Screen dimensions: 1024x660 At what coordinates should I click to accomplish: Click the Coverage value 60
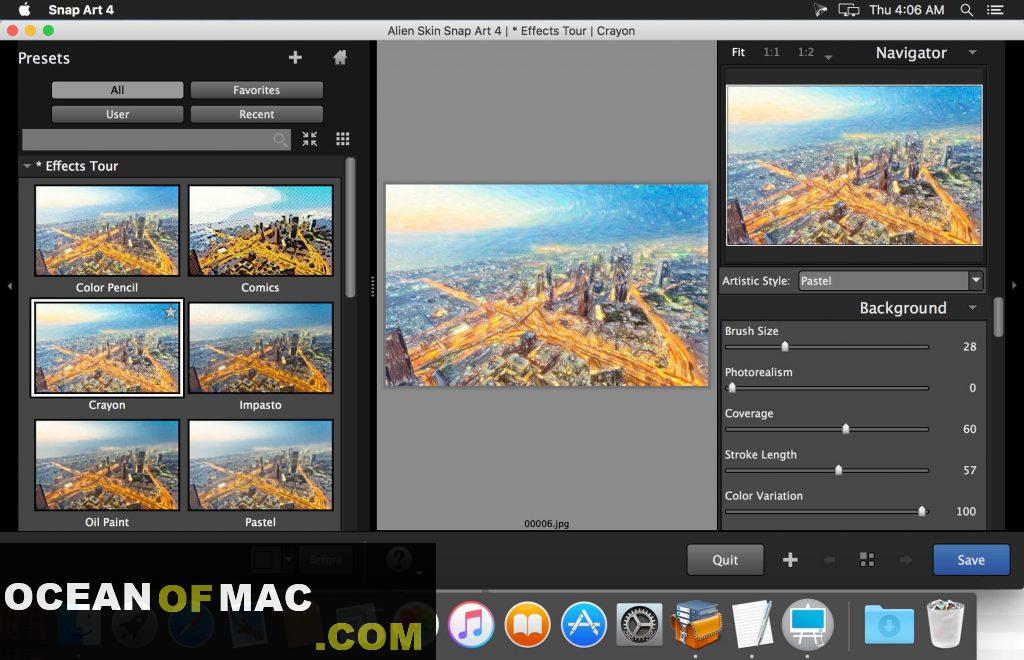click(970, 429)
